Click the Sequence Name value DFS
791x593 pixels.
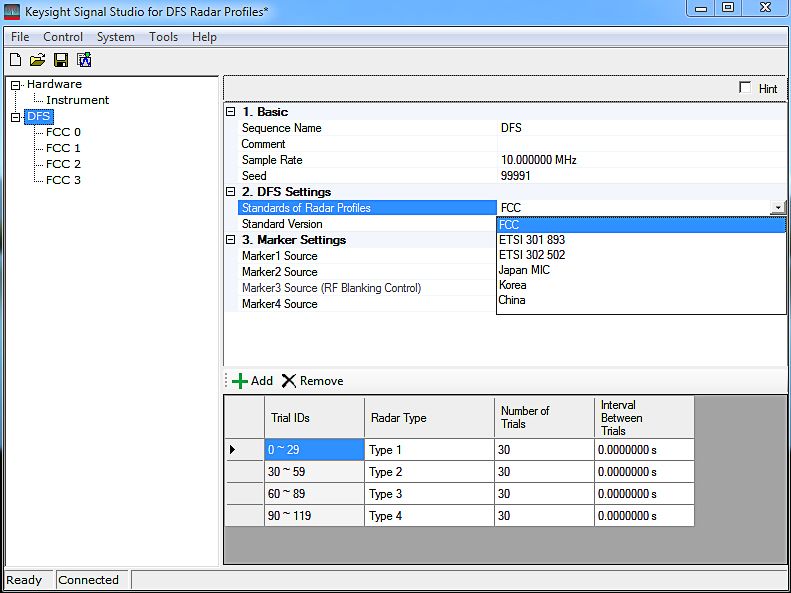pos(641,128)
